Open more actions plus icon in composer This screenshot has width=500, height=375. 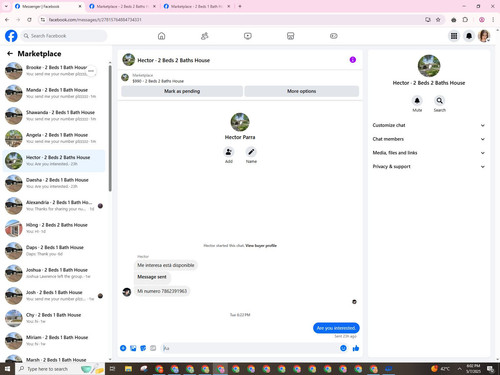pos(123,348)
